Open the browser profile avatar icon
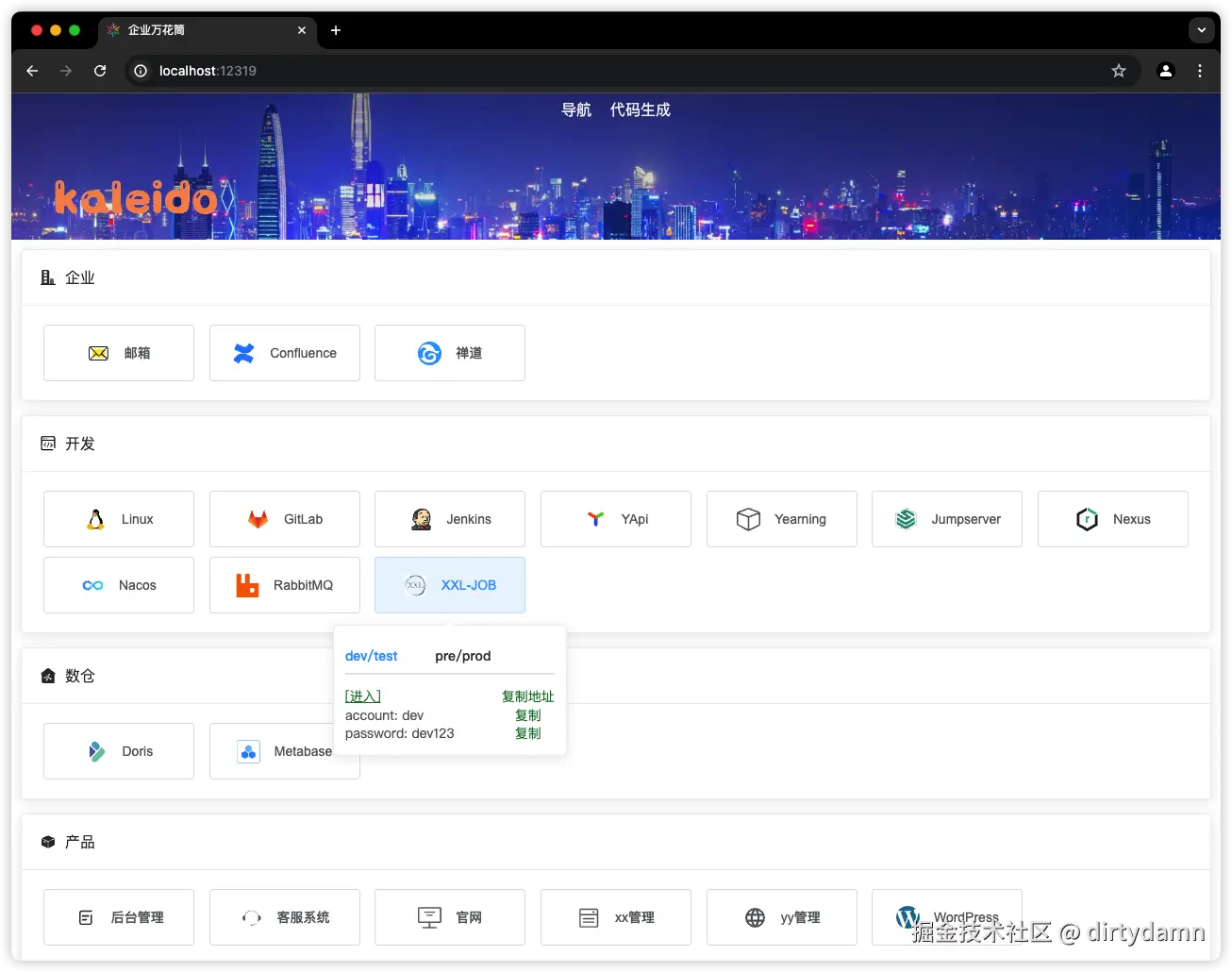Viewport: 1232px width, 972px height. [1166, 71]
